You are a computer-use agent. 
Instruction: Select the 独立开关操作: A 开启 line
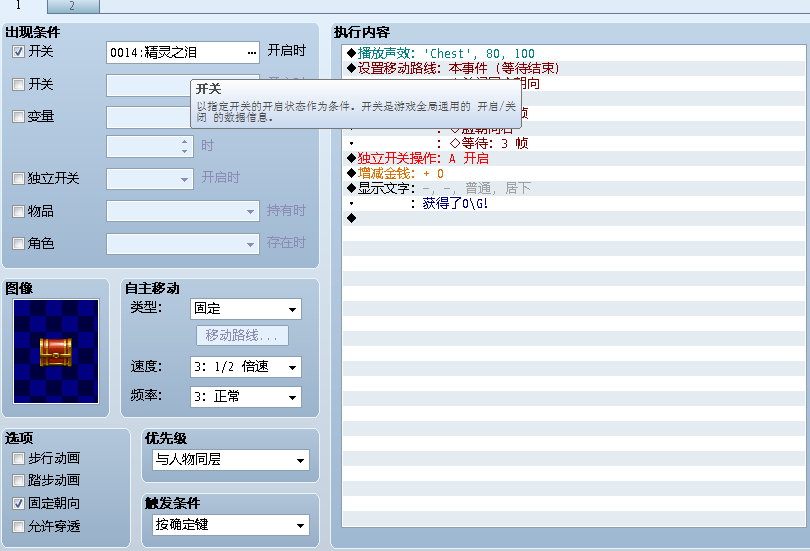coord(574,158)
